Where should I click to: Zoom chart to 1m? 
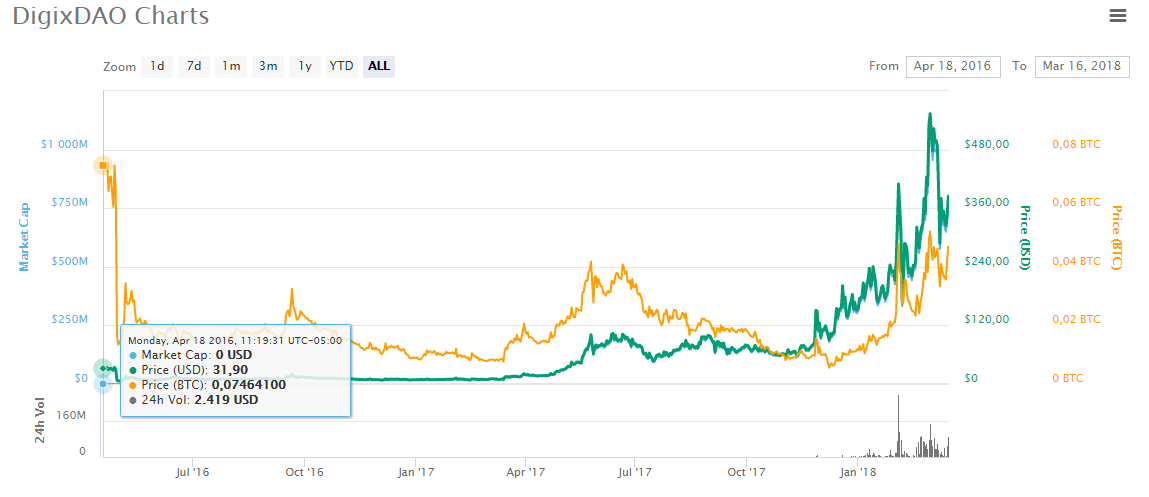tap(231, 66)
